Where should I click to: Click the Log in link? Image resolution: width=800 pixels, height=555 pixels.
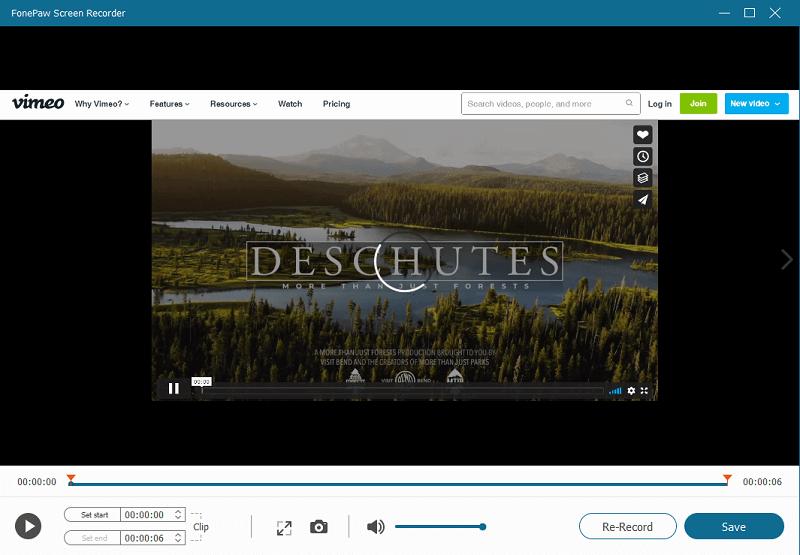point(660,104)
